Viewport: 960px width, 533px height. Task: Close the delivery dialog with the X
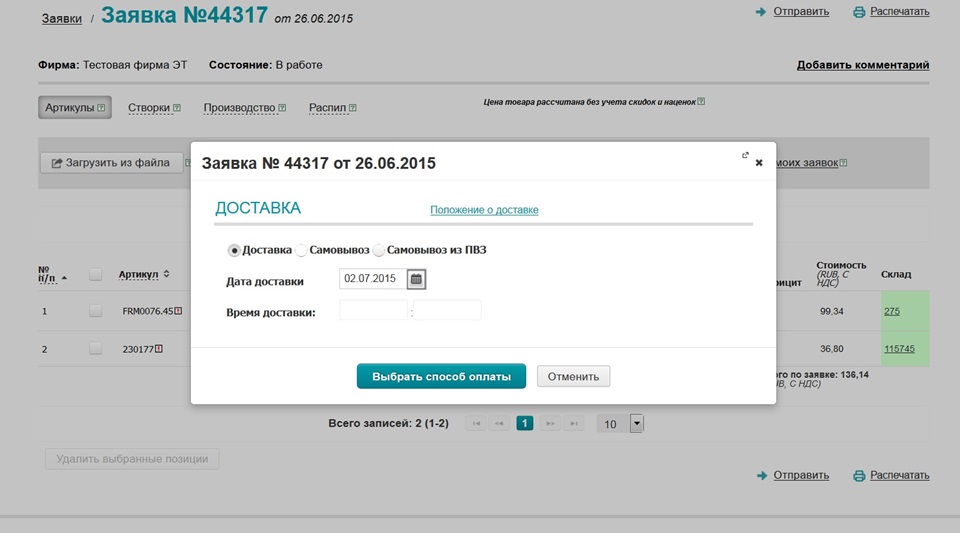click(759, 162)
